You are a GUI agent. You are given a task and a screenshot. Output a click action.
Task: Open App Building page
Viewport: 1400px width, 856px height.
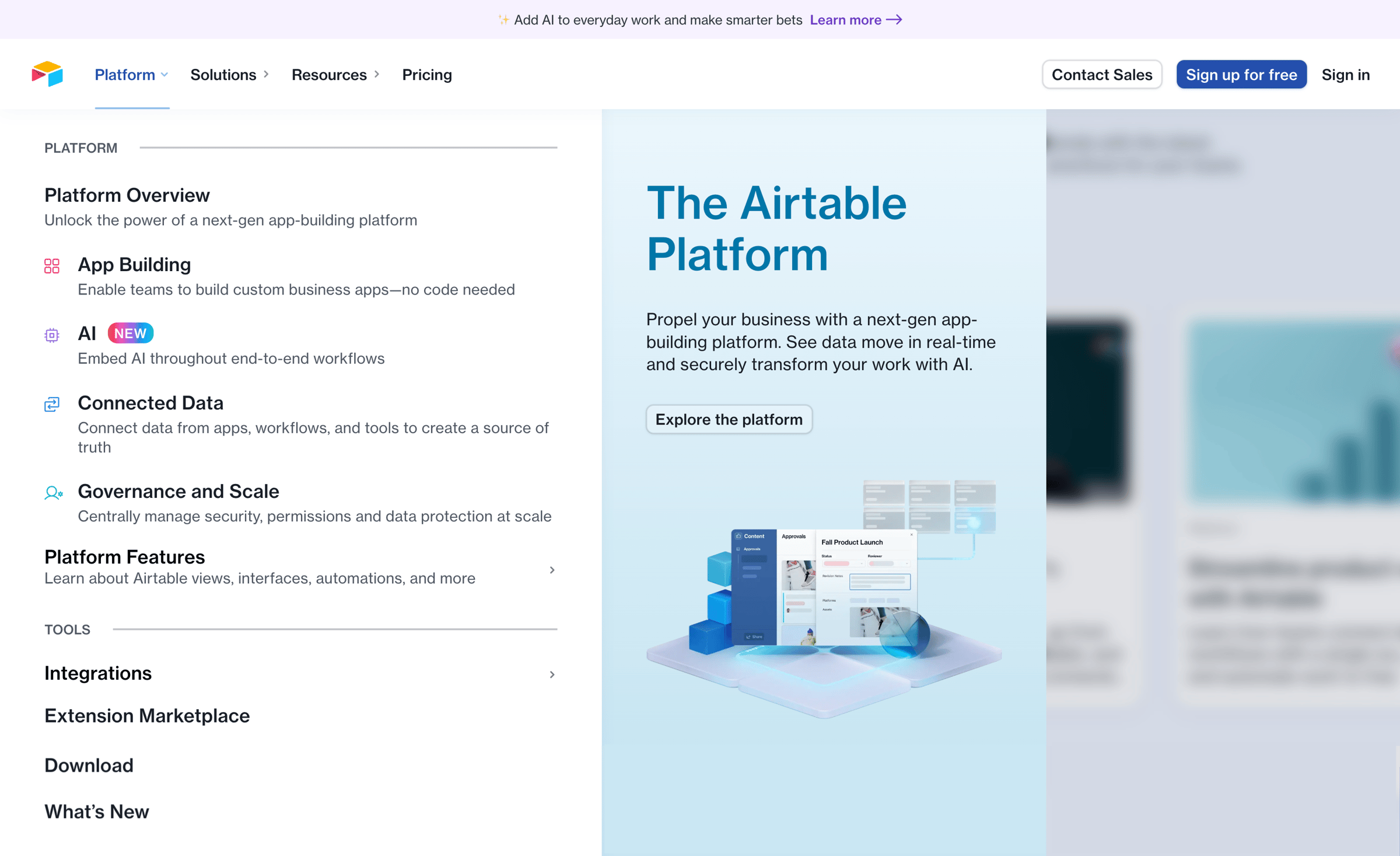click(x=134, y=265)
